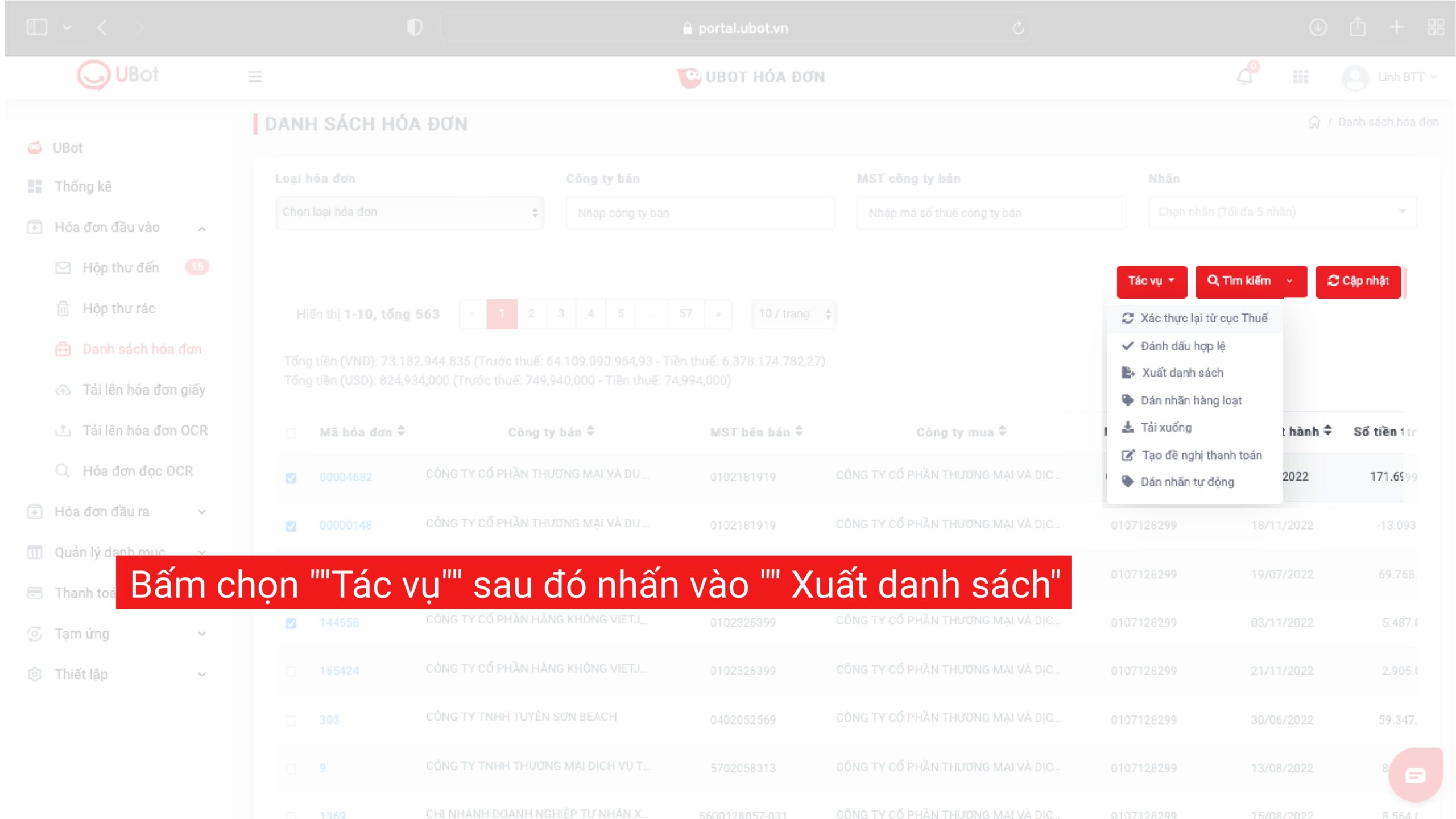1456x819 pixels.
Task: Click the notification bell icon
Action: [x=1244, y=76]
